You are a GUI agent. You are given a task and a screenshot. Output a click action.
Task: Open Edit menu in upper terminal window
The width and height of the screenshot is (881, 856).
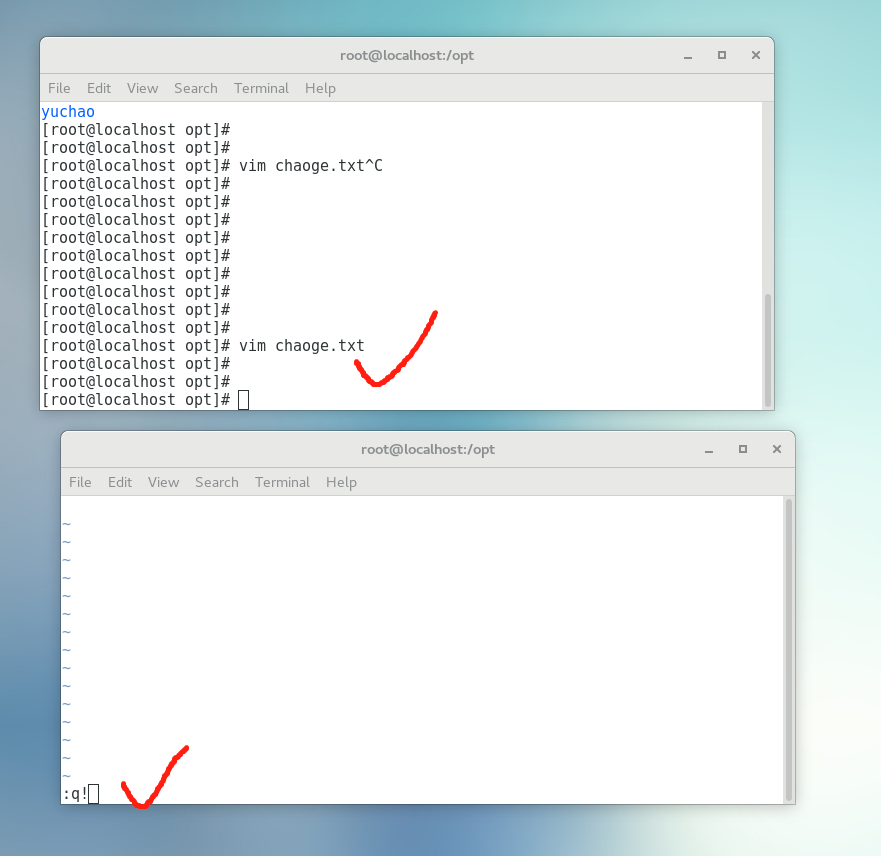pos(99,88)
